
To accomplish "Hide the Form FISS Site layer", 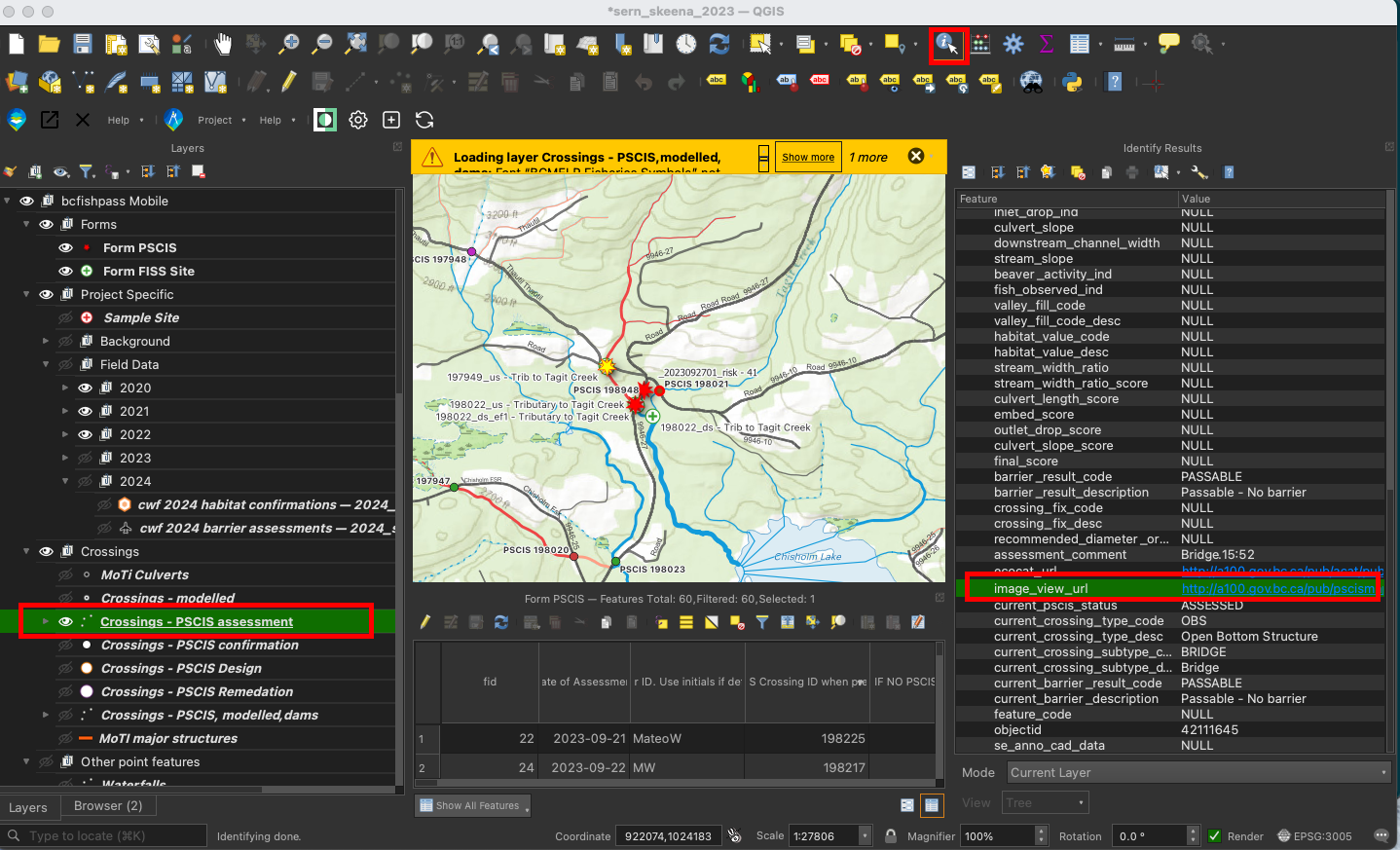I will tap(65, 271).
